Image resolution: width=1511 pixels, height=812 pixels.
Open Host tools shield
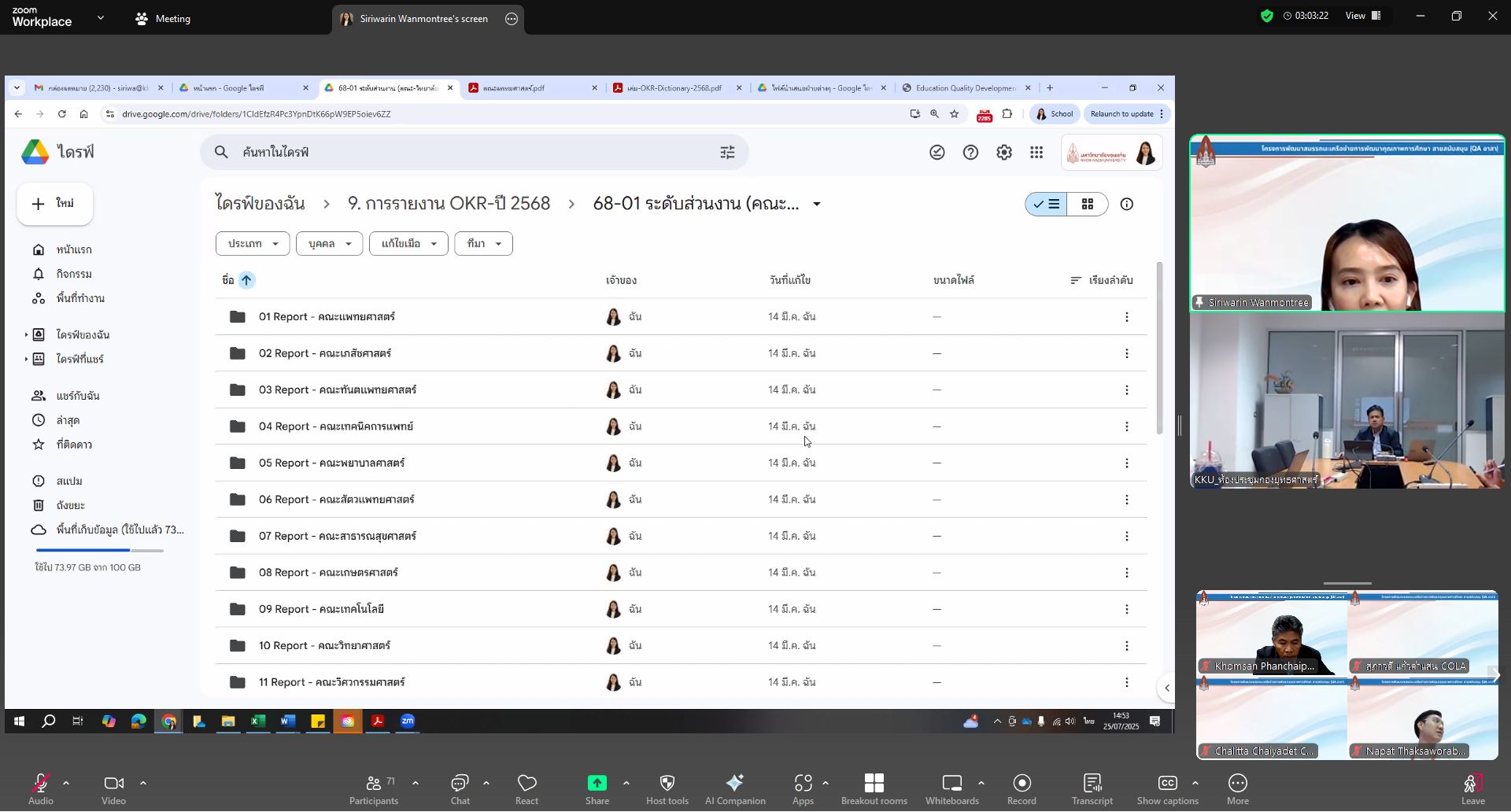pyautogui.click(x=667, y=789)
